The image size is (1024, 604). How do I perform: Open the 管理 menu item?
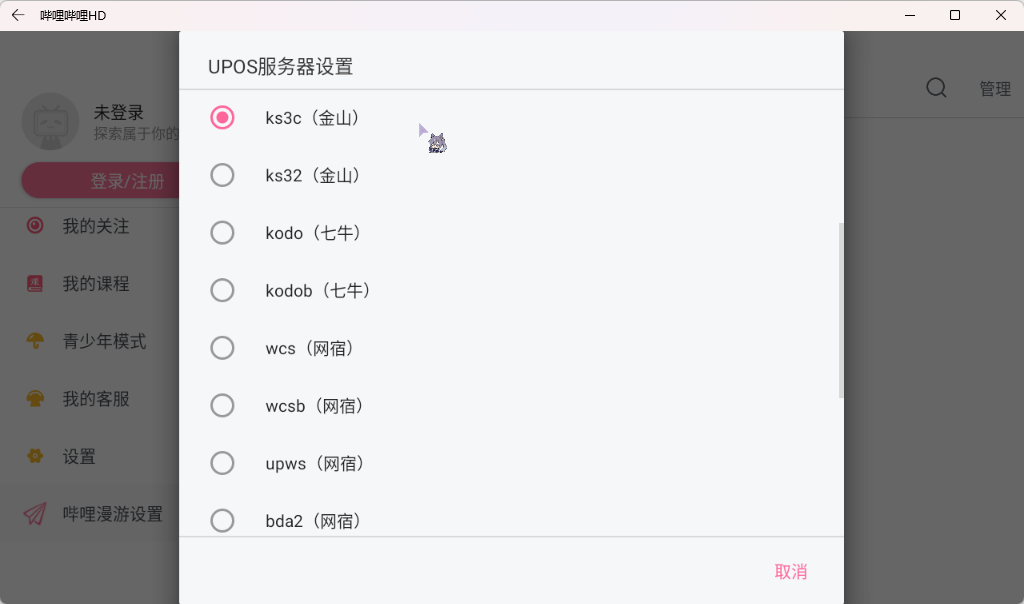tap(995, 88)
